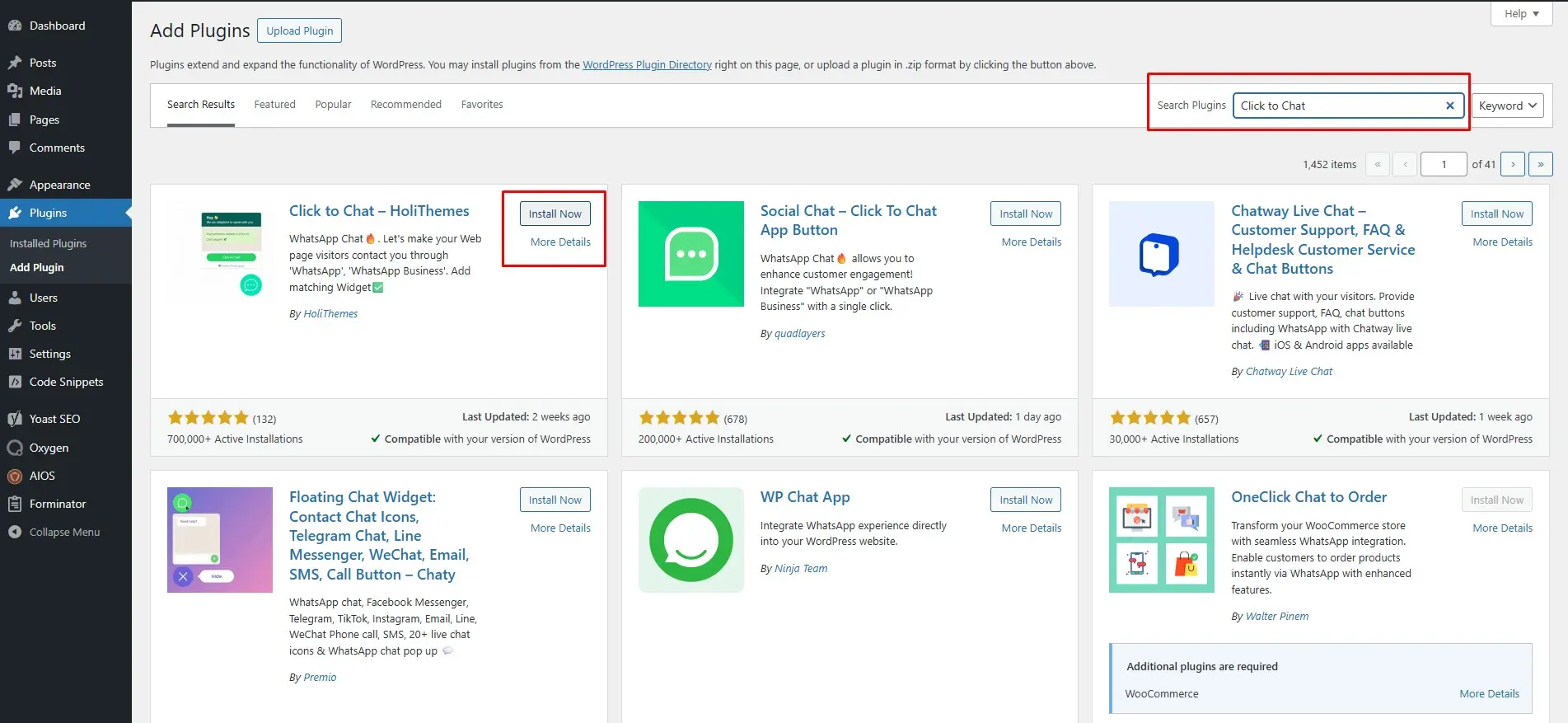Click the Posts pushpin icon

[15, 63]
